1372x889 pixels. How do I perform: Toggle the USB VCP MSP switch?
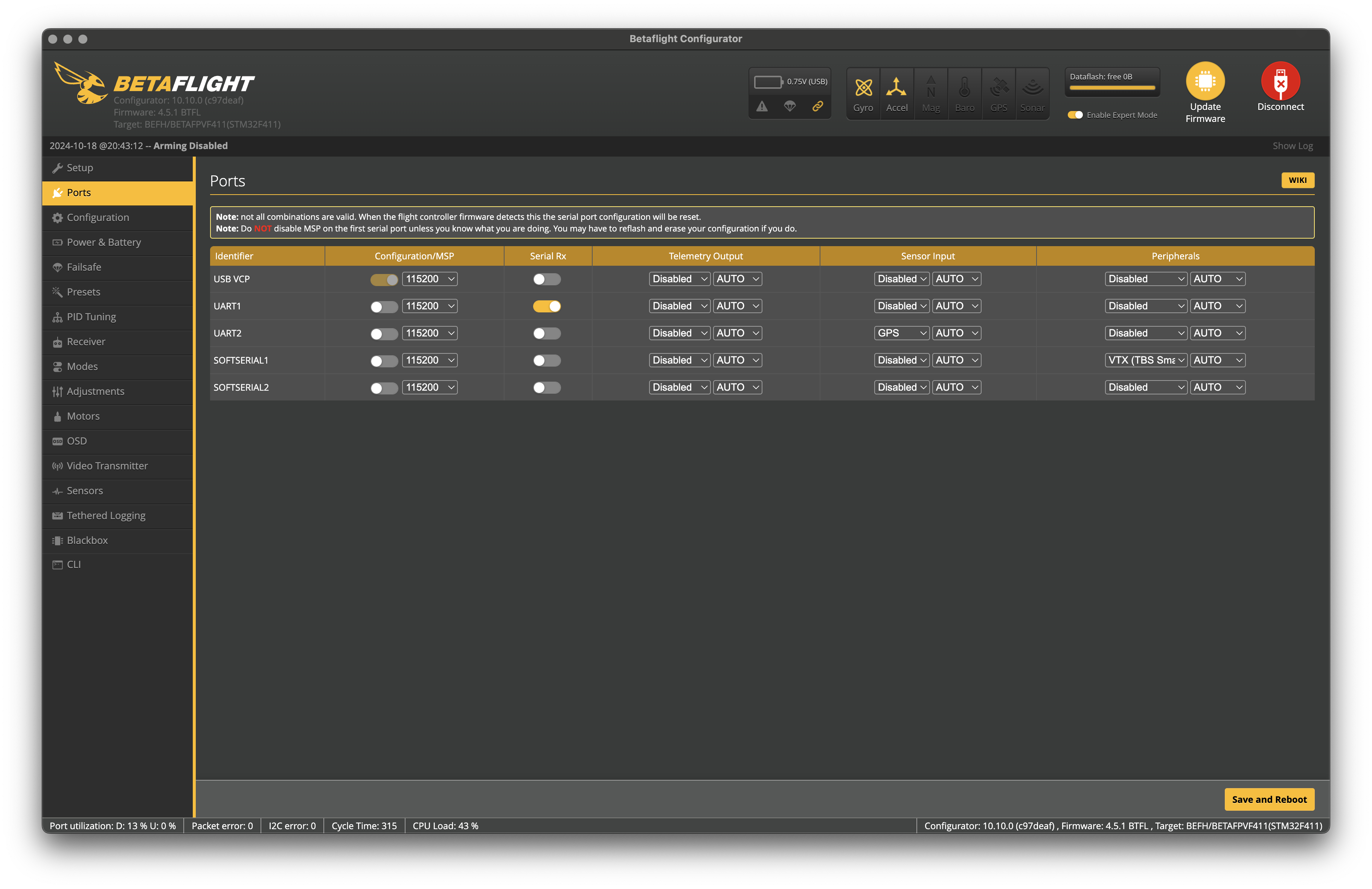click(384, 279)
